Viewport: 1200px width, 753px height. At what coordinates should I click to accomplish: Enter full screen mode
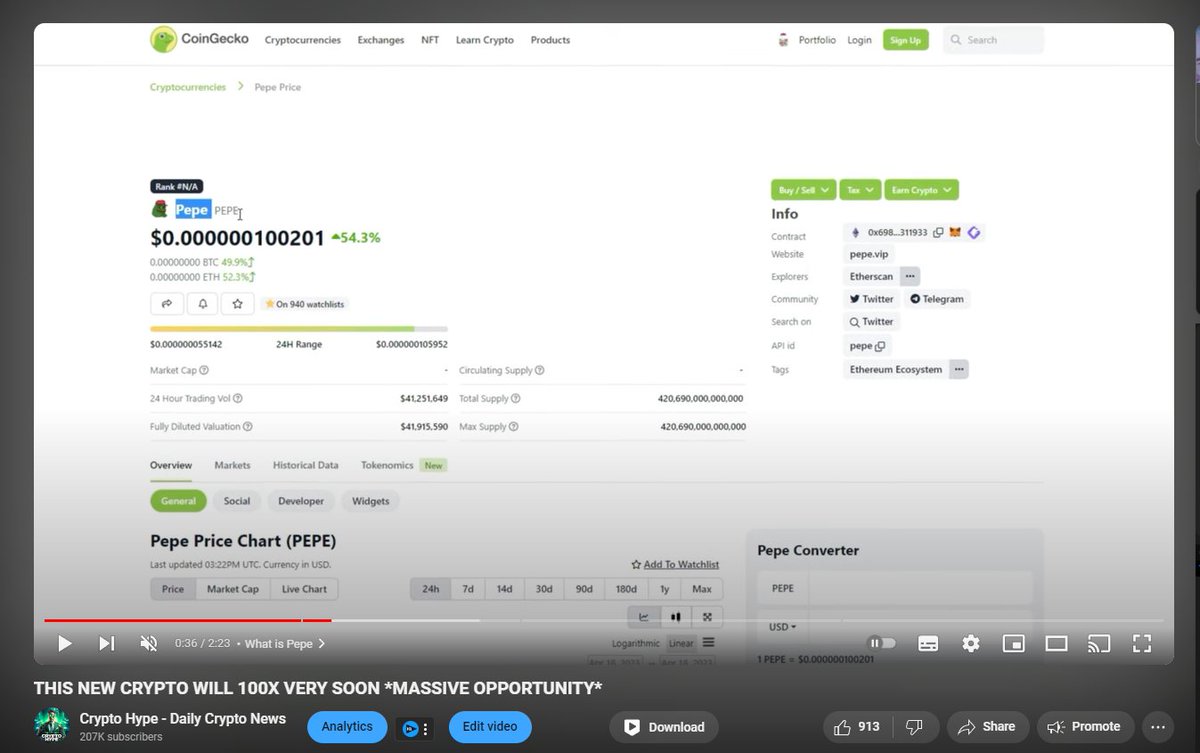[1142, 643]
